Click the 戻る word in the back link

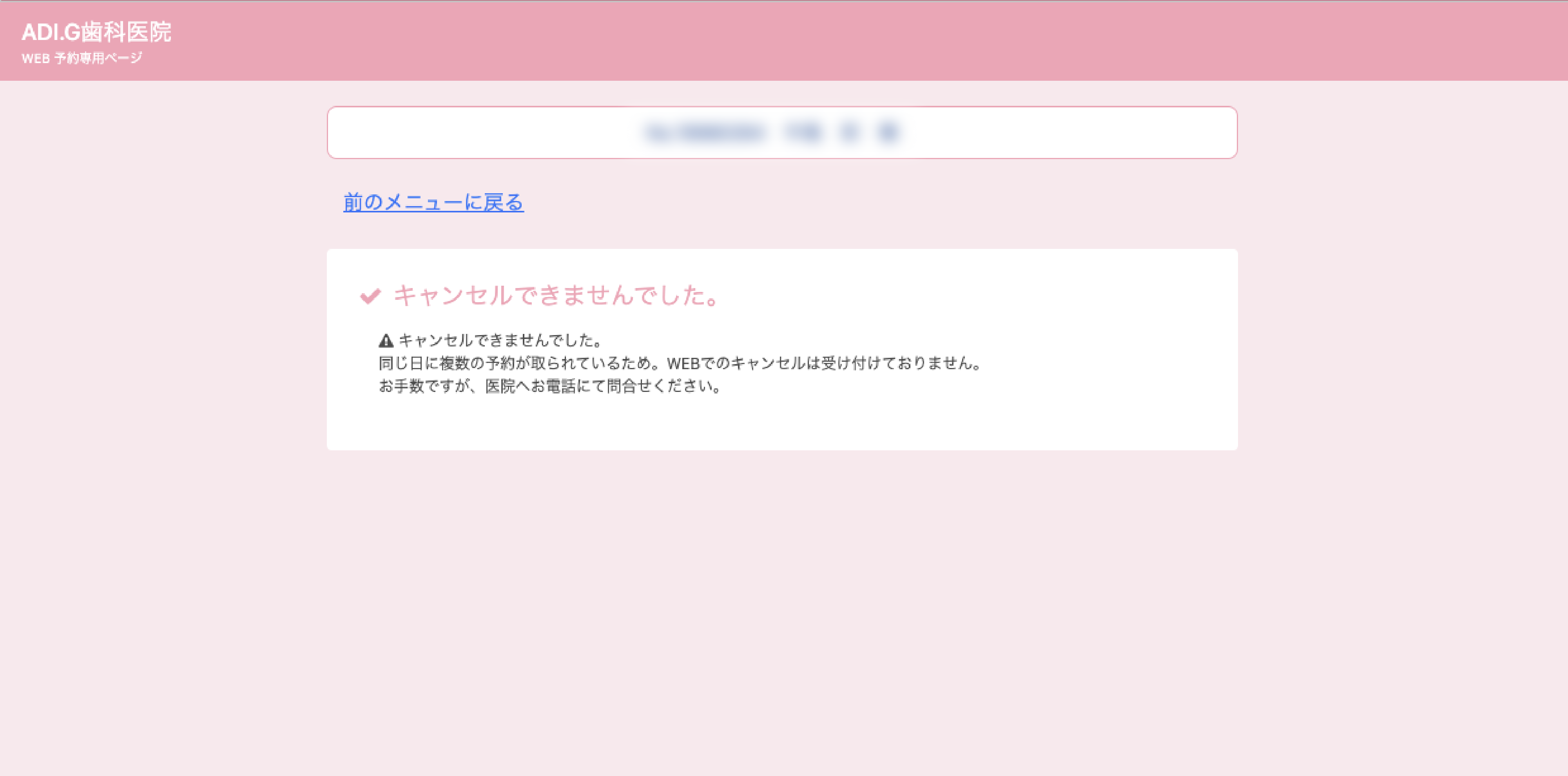pos(503,202)
